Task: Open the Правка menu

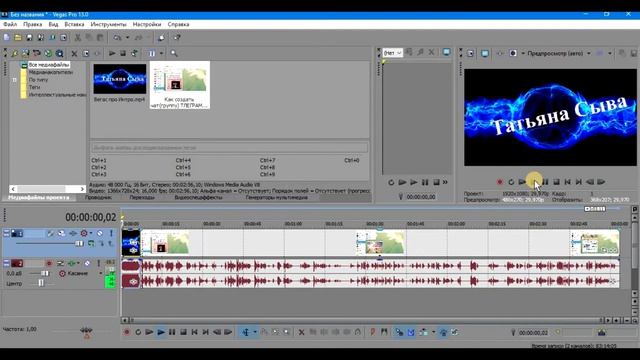Action: click(x=33, y=24)
